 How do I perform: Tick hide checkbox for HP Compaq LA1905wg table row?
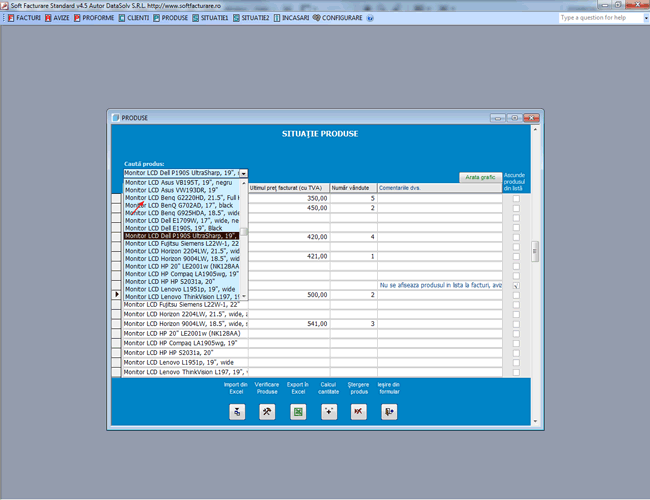pyautogui.click(x=516, y=343)
